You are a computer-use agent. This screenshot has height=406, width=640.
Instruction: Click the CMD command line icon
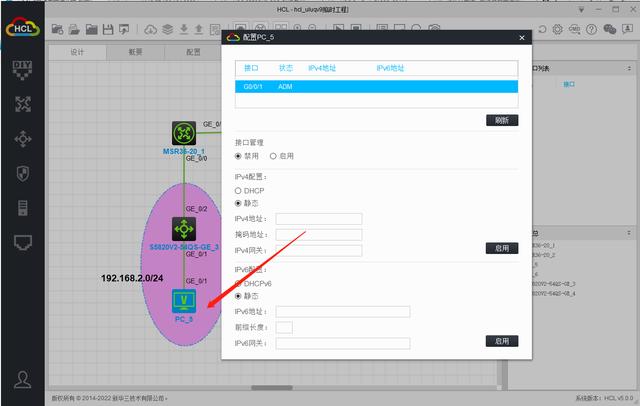(575, 29)
